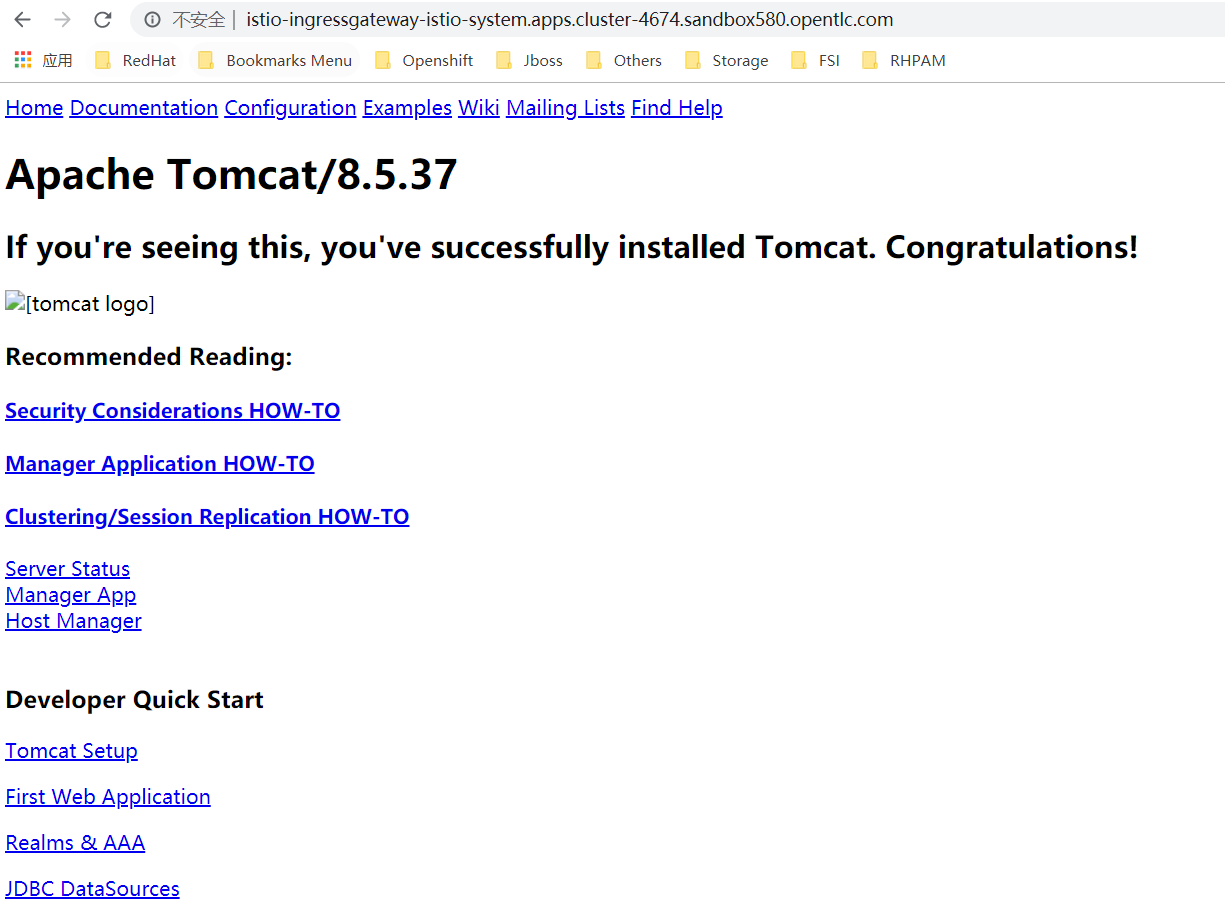
Task: Open the Host Manager link
Action: point(73,621)
